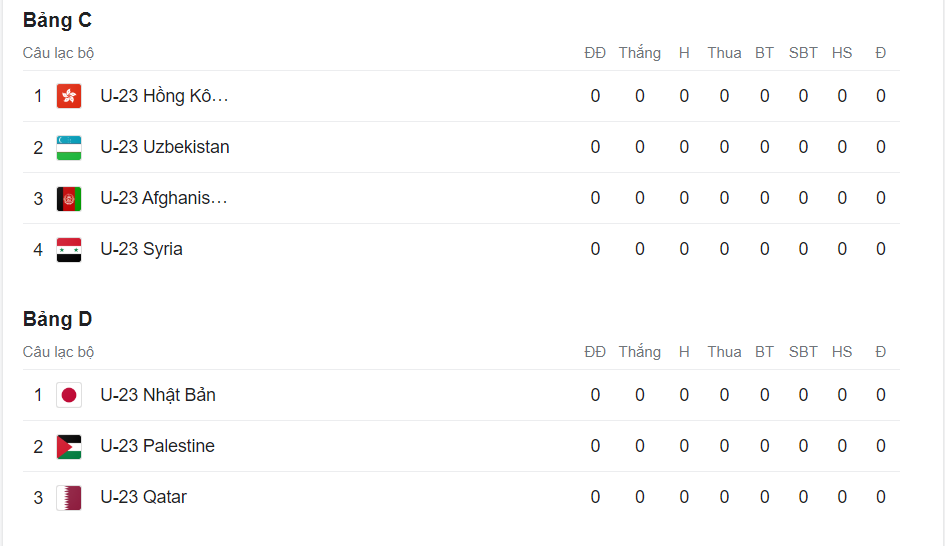Click the Syria flag icon
Viewport: 945px width, 546px height.
coord(69,249)
